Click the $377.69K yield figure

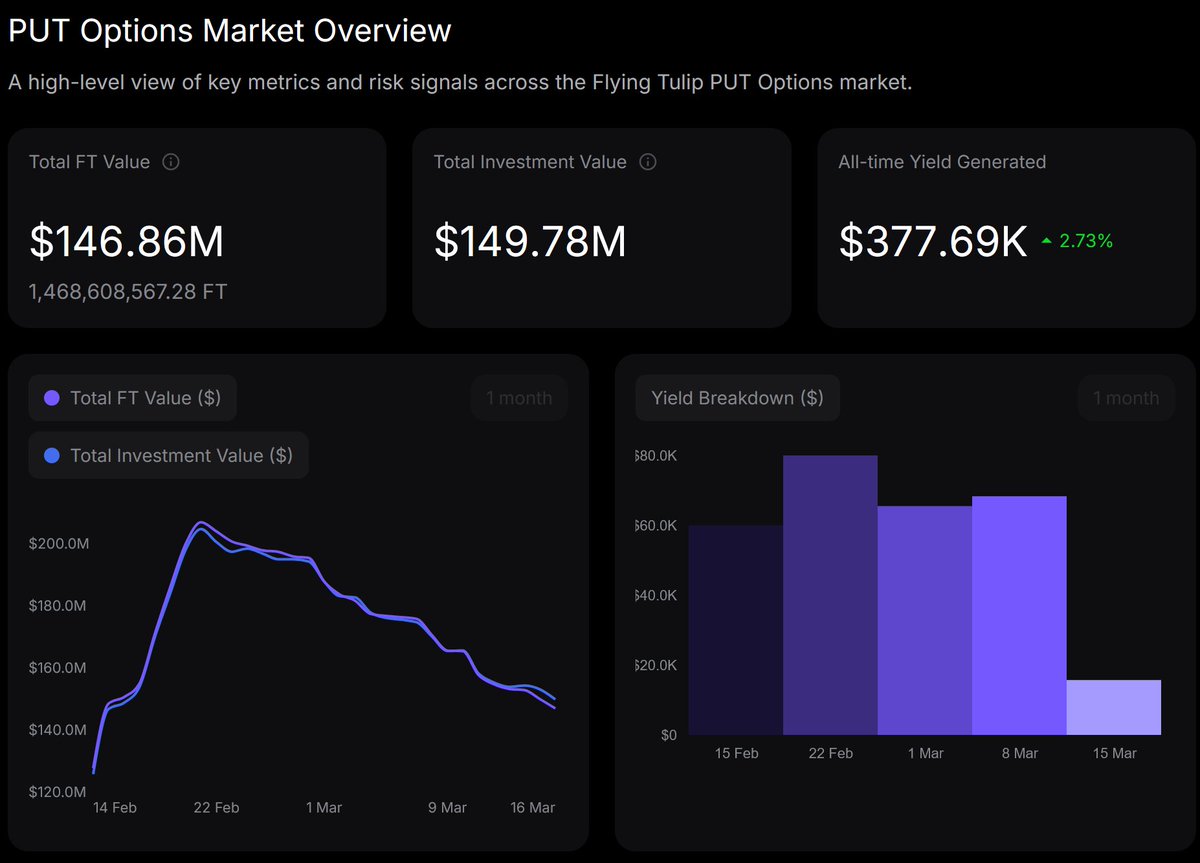tap(933, 242)
